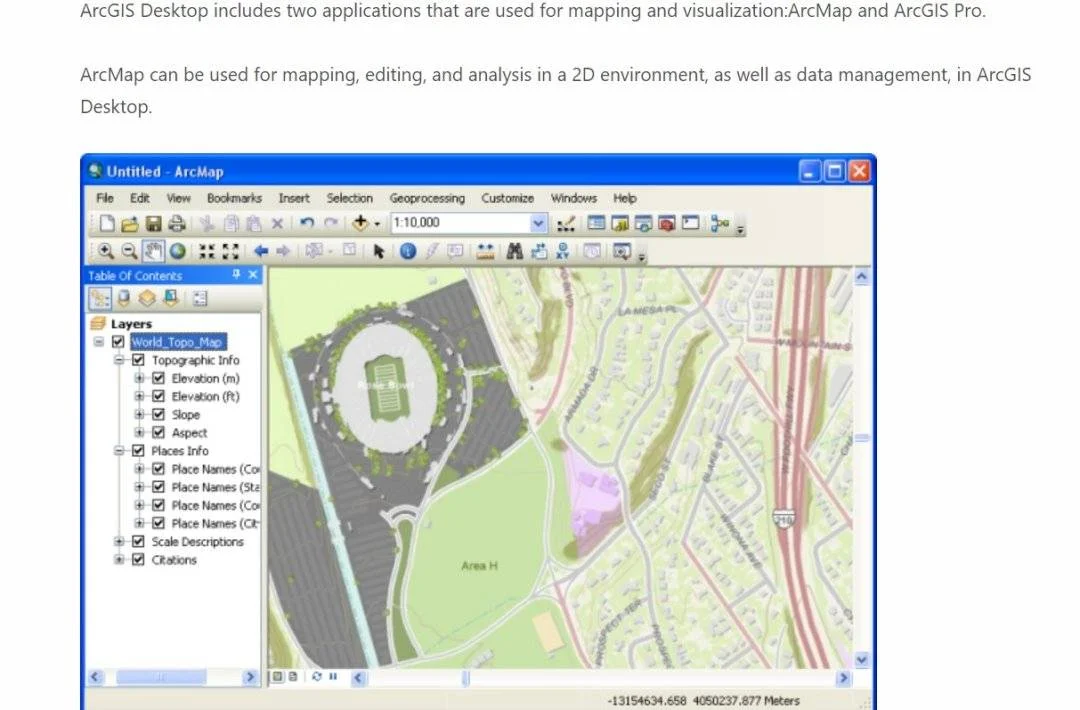The height and width of the screenshot is (710, 1080).
Task: Toggle Citations layer checkbox
Action: pos(138,559)
